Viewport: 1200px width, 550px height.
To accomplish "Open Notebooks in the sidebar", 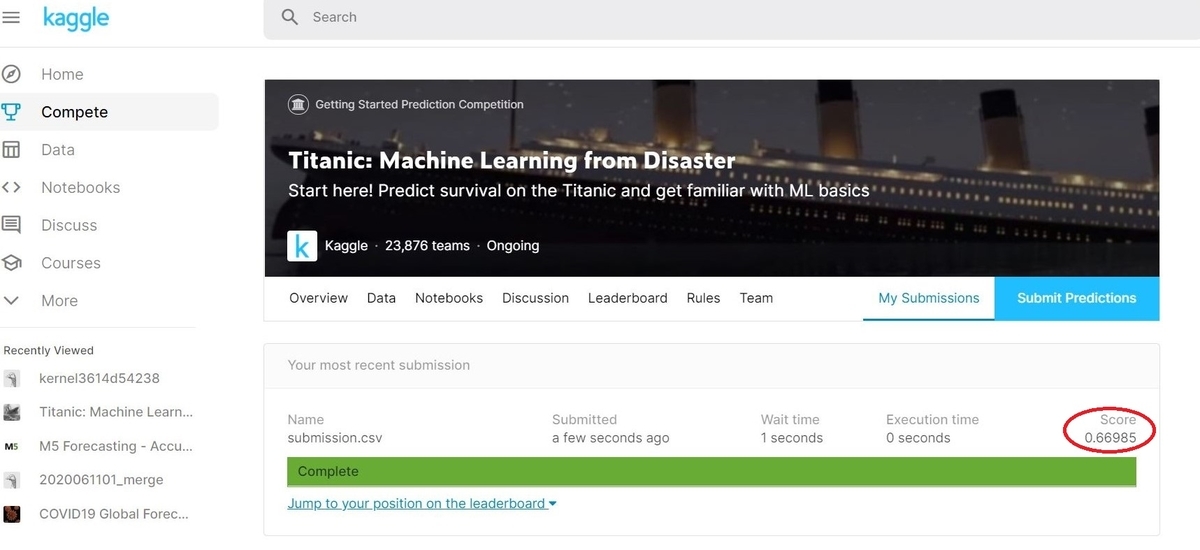I will click(x=80, y=187).
